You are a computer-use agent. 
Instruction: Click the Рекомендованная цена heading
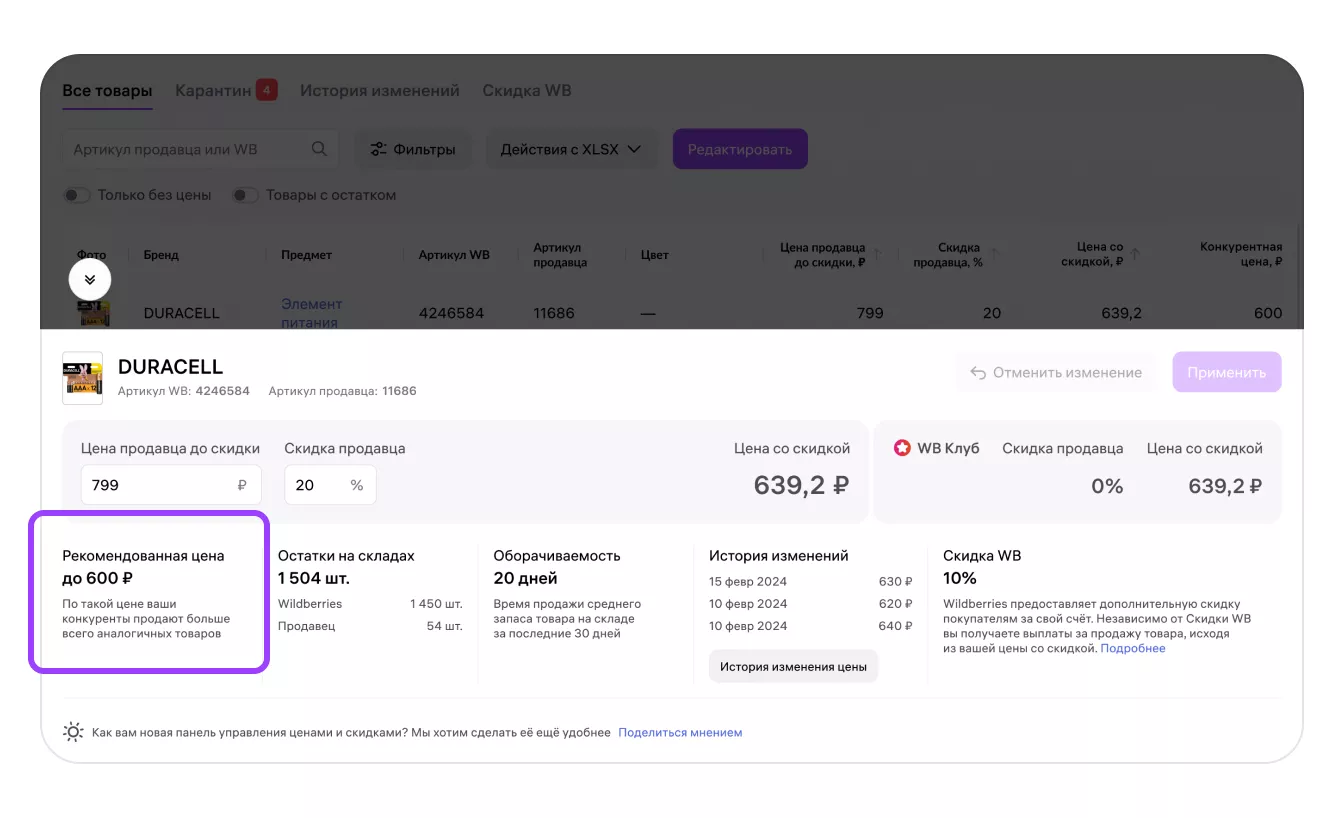[x=143, y=555]
